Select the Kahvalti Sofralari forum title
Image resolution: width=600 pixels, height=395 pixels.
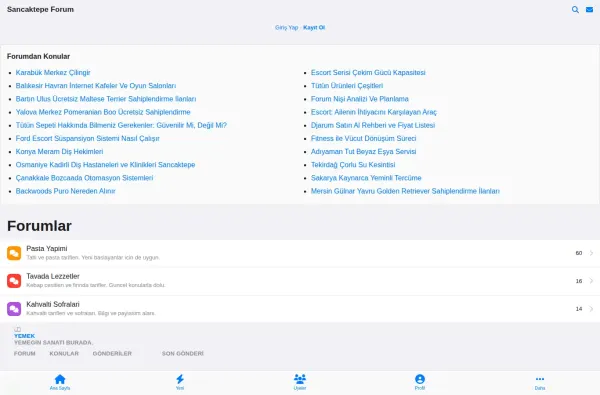pyautogui.click(x=53, y=304)
